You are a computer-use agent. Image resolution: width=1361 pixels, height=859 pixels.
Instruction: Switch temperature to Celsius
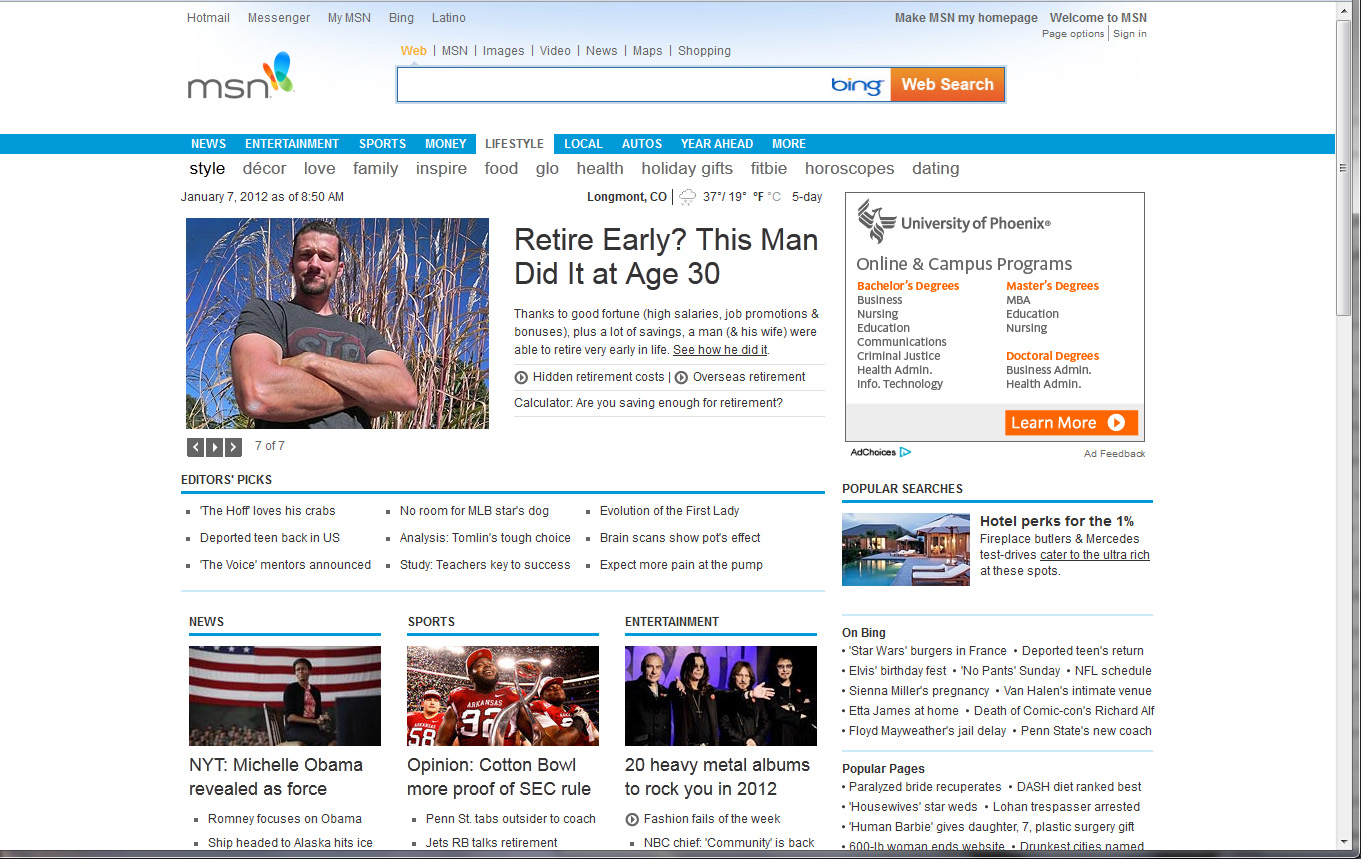pyautogui.click(x=774, y=197)
